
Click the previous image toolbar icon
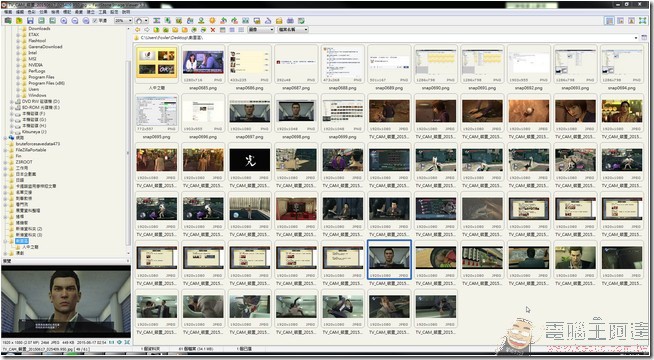tap(41, 20)
